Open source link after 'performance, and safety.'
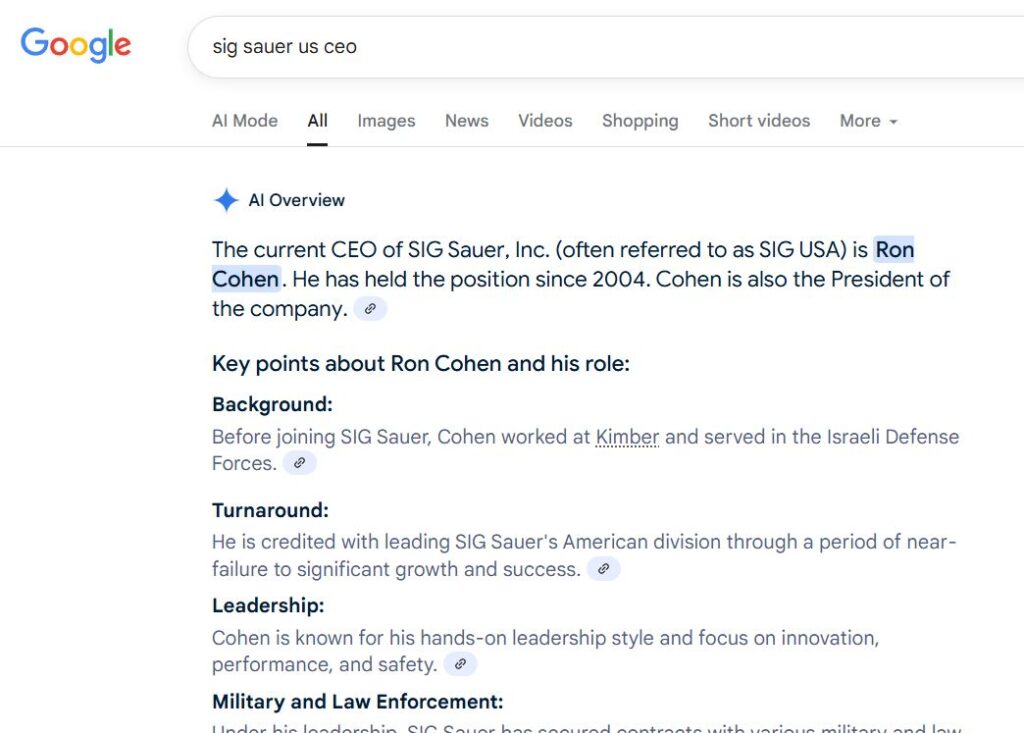Viewport: 1024px width, 733px height. 460,664
